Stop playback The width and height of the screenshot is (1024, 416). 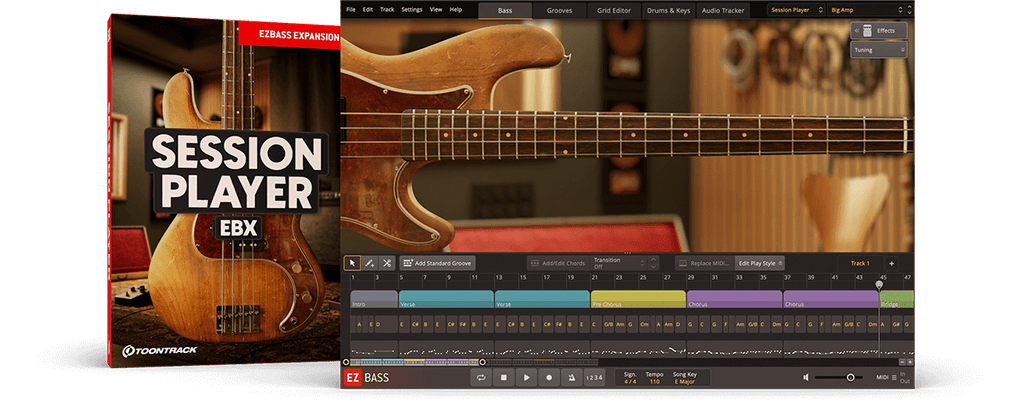(x=504, y=377)
